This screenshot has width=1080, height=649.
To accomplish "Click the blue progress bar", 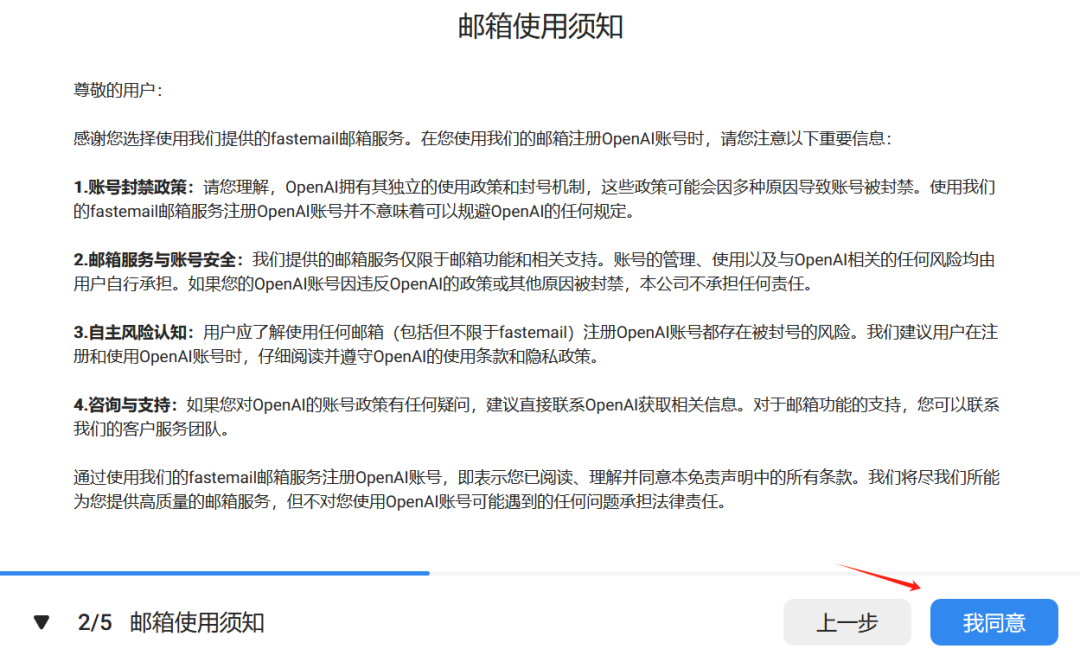I will 215,573.
